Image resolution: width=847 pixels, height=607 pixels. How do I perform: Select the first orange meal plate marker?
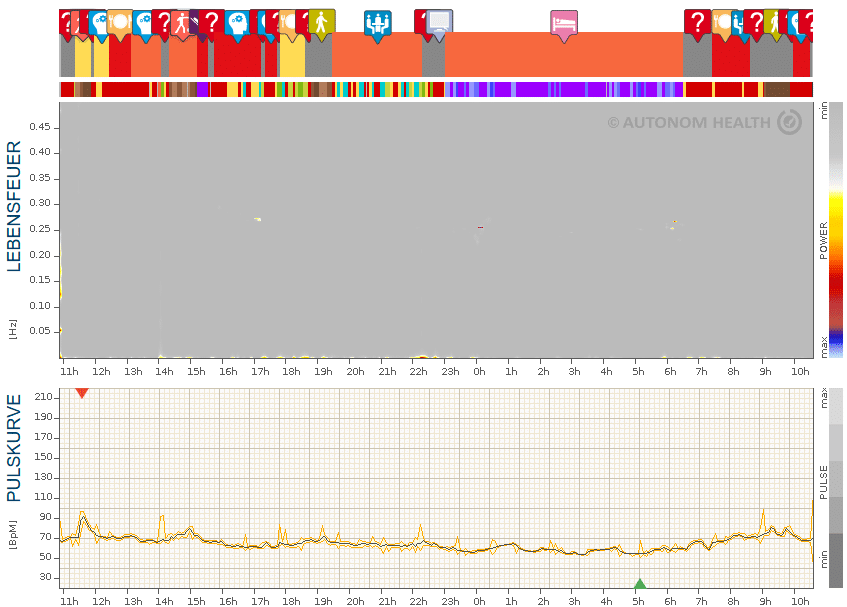click(x=120, y=24)
